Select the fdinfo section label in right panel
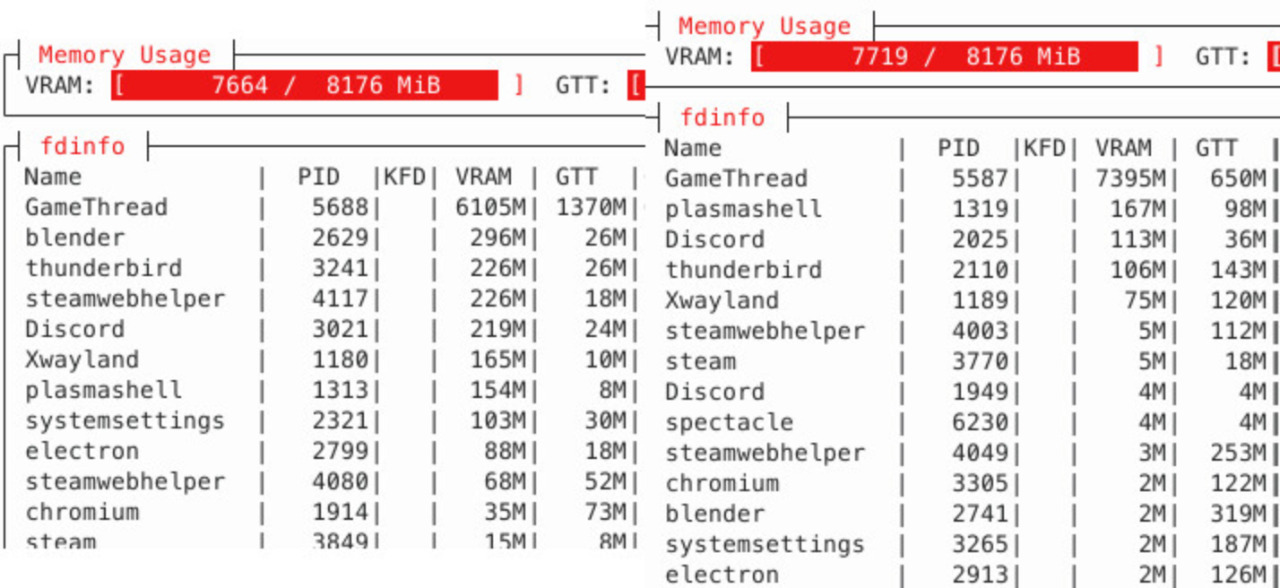 pos(722,117)
